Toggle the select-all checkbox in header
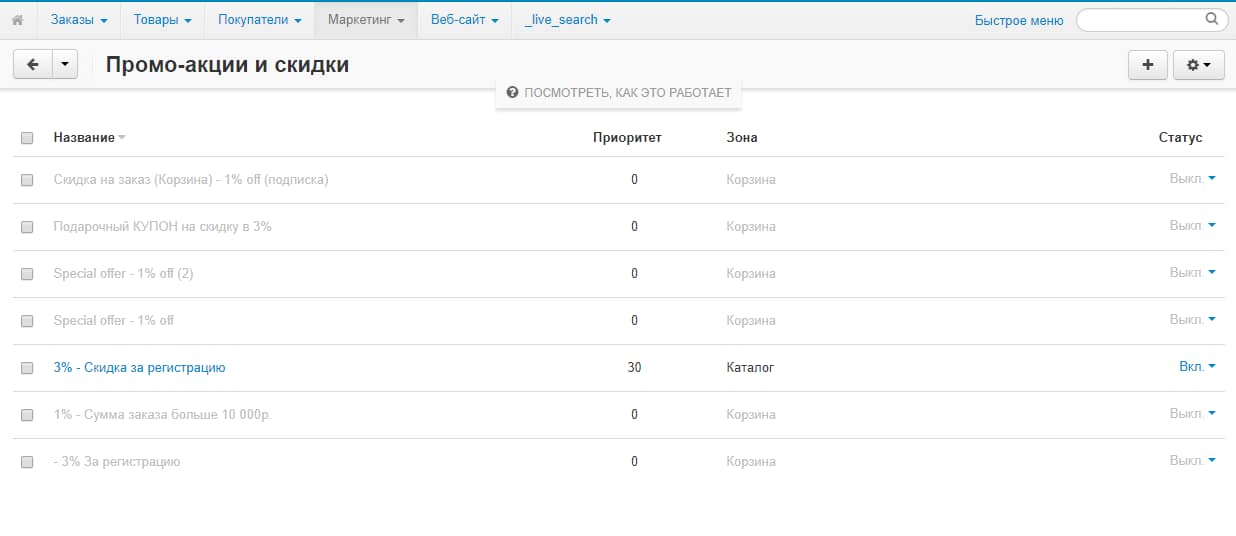1236x536 pixels. 27,138
